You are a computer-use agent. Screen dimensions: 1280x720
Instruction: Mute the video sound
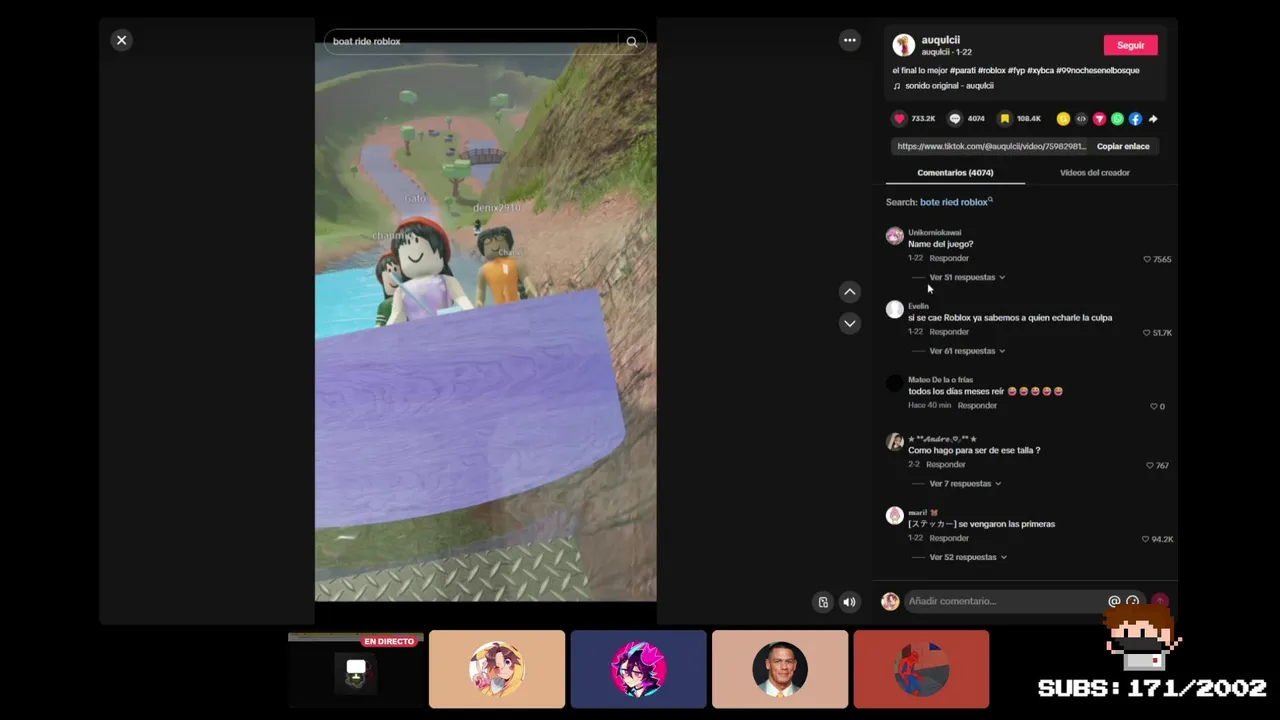(849, 602)
